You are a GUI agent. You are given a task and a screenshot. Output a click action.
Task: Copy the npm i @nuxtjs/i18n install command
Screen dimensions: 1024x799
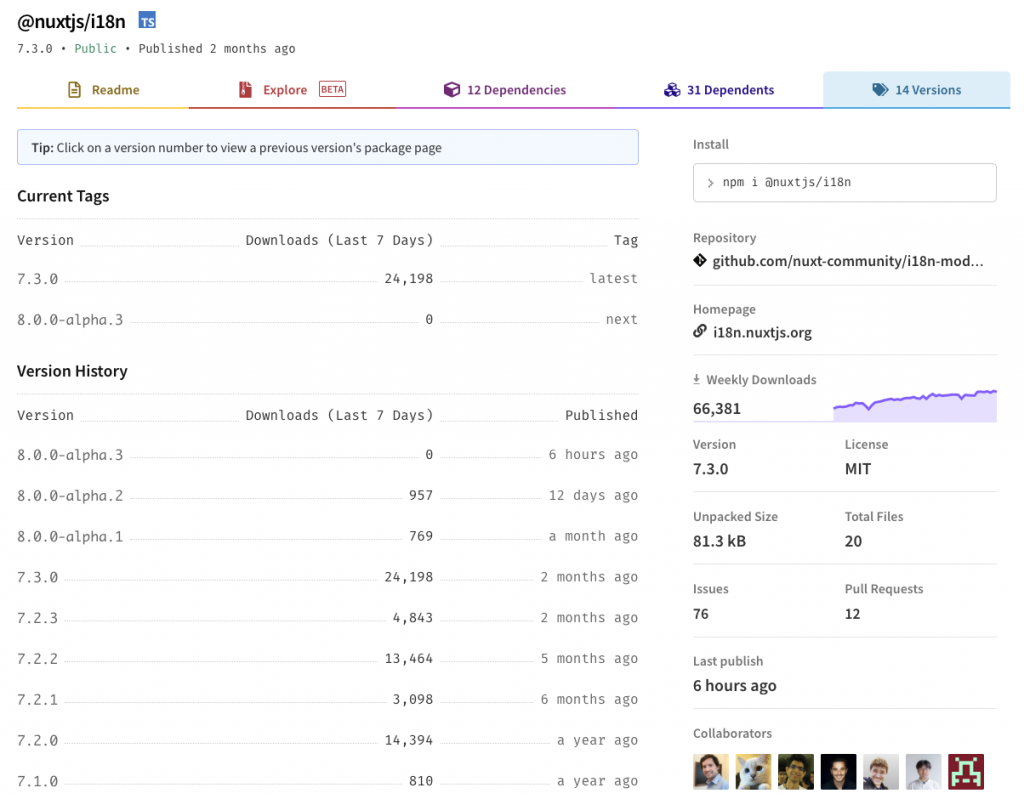(844, 182)
